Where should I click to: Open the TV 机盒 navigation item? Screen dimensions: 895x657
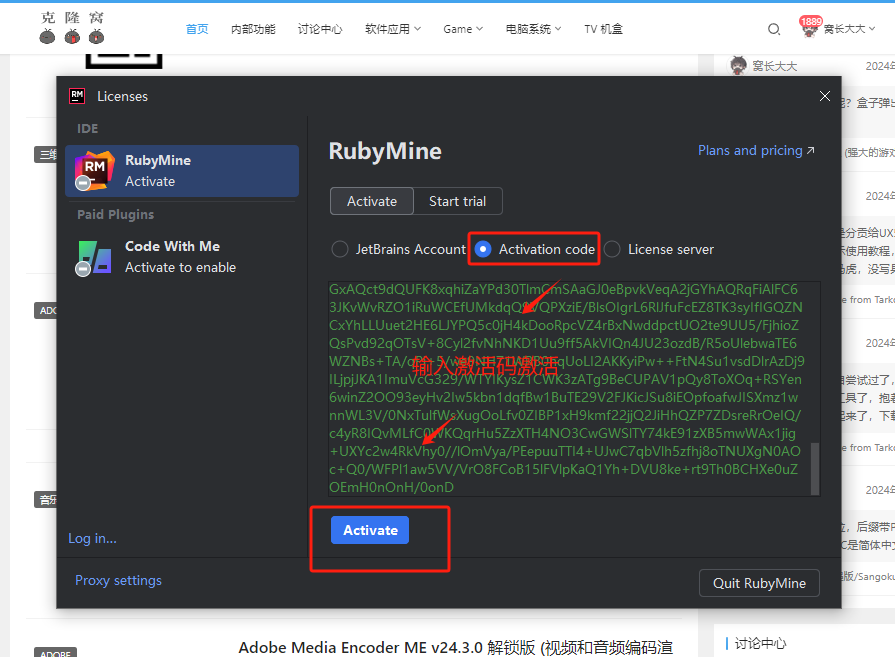coord(603,29)
